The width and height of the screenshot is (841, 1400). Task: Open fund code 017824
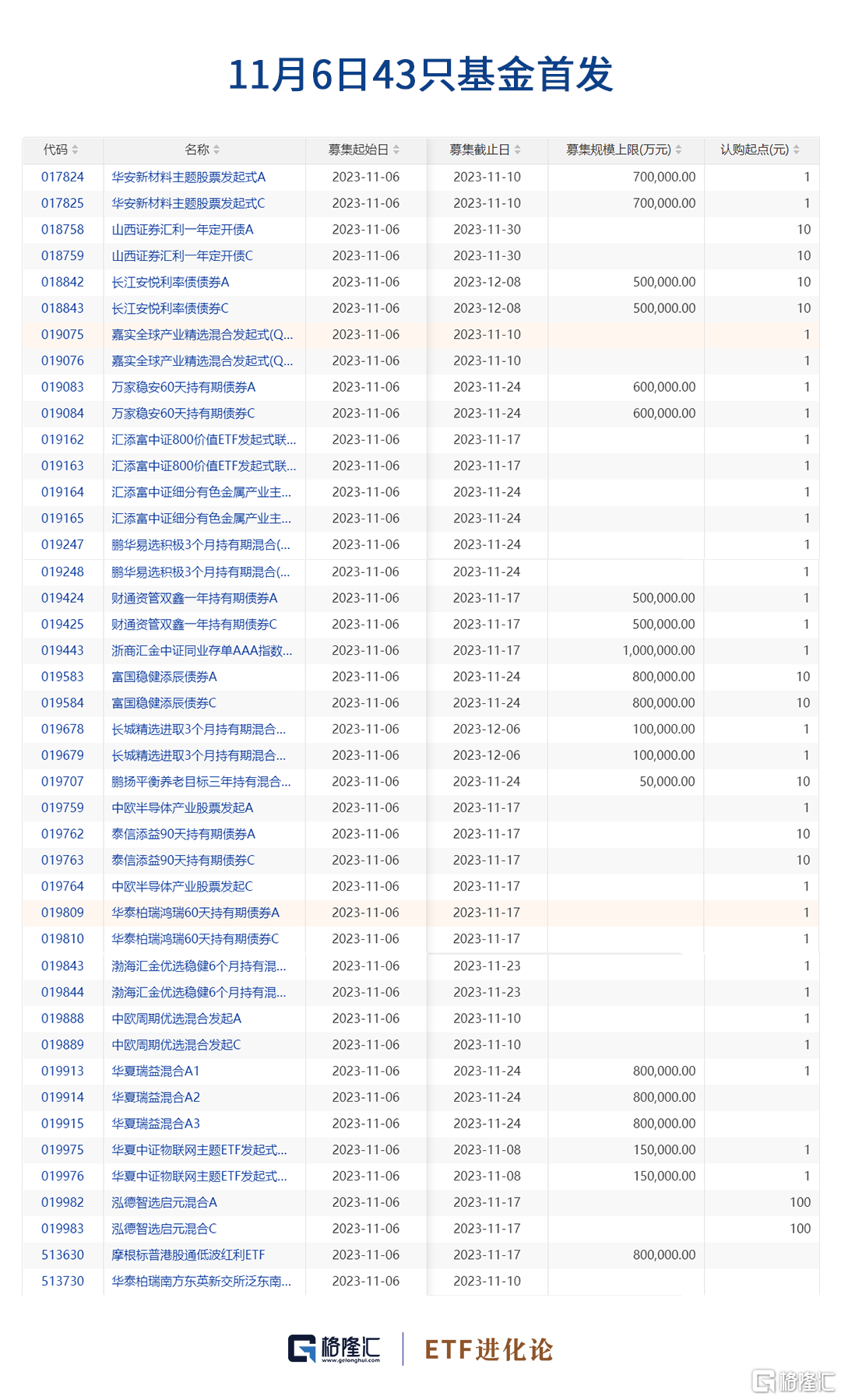[x=62, y=177]
